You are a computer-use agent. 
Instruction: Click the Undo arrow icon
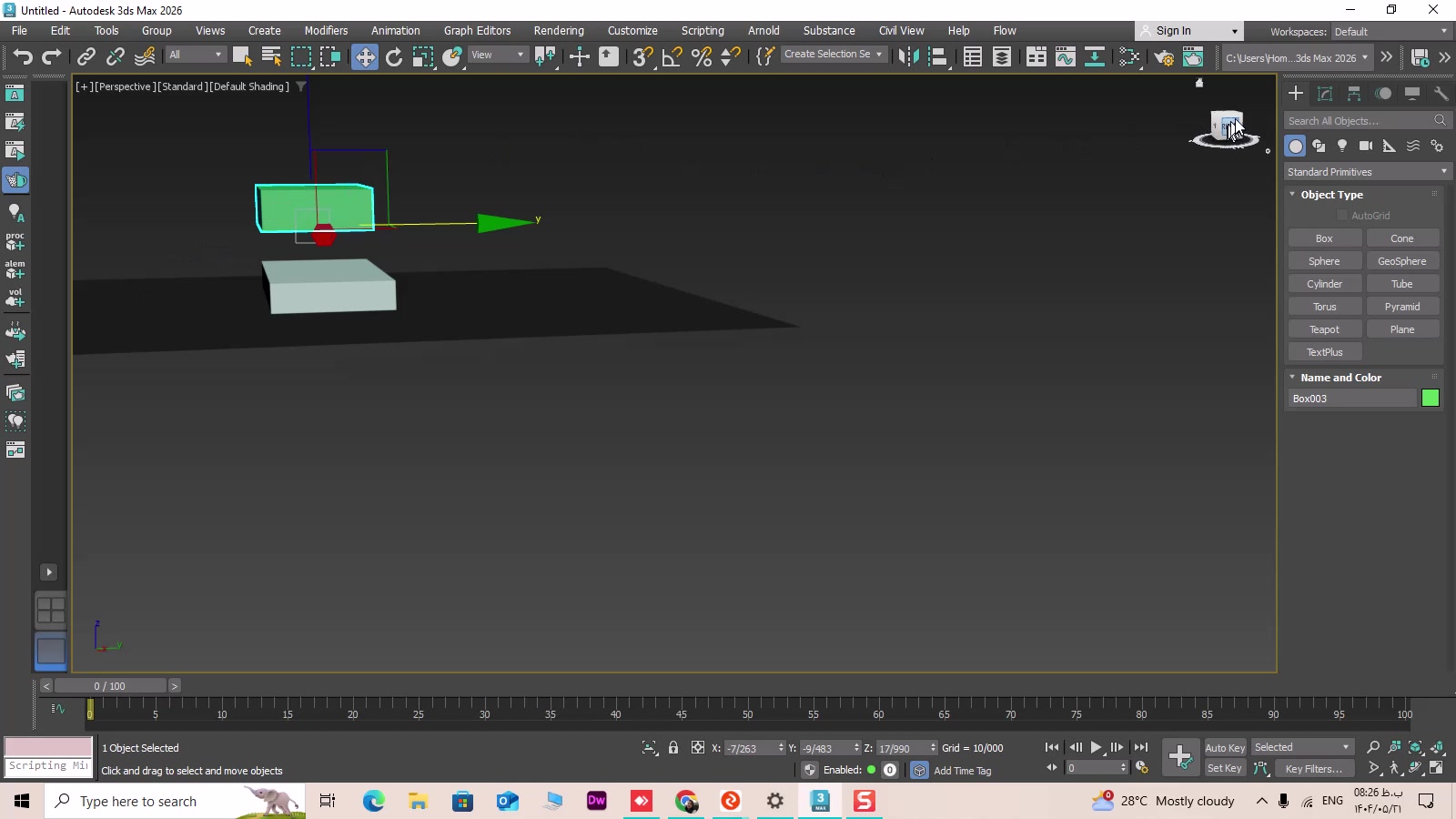click(23, 57)
